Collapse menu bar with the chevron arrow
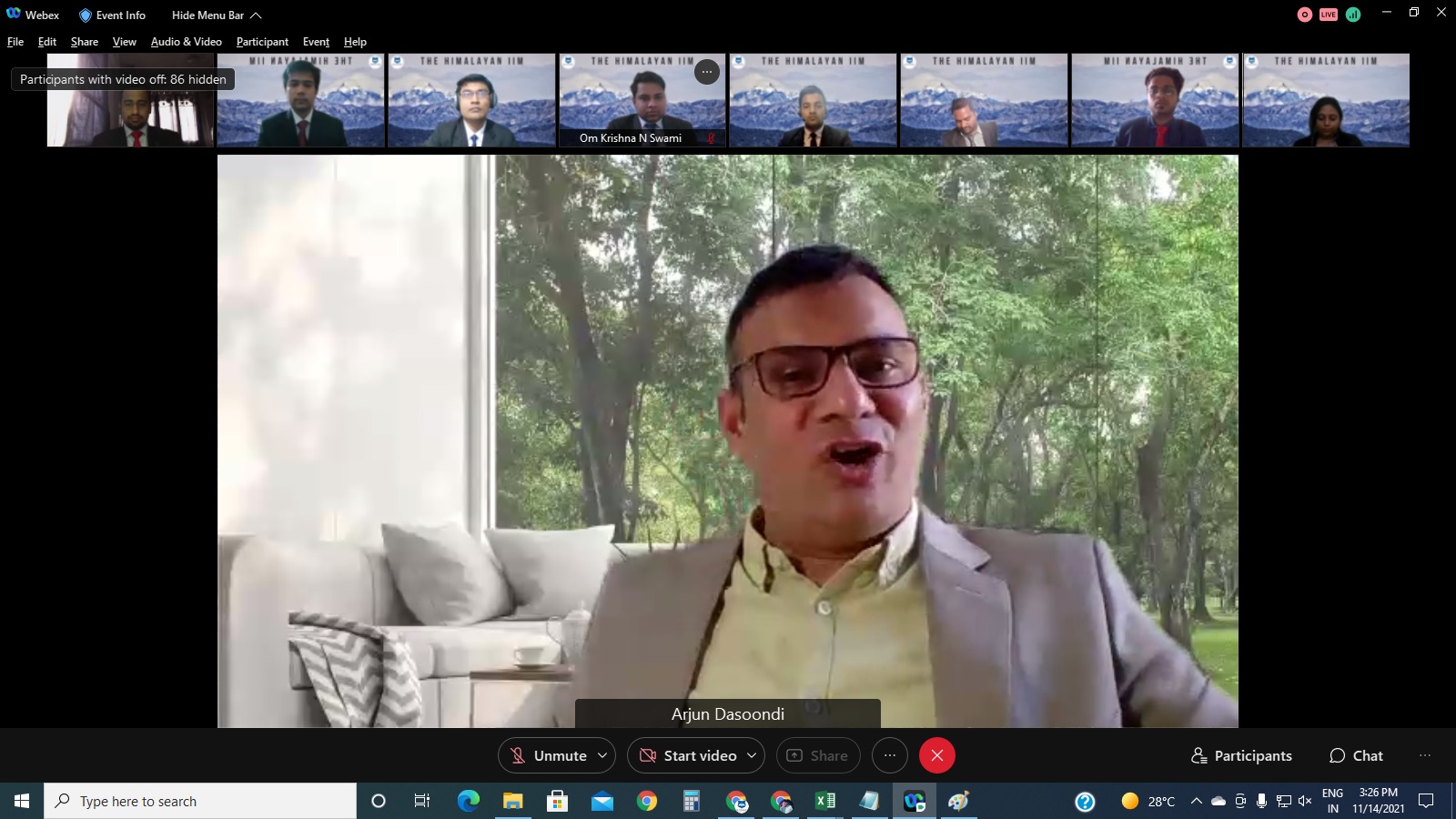The image size is (1456, 819). pyautogui.click(x=256, y=15)
